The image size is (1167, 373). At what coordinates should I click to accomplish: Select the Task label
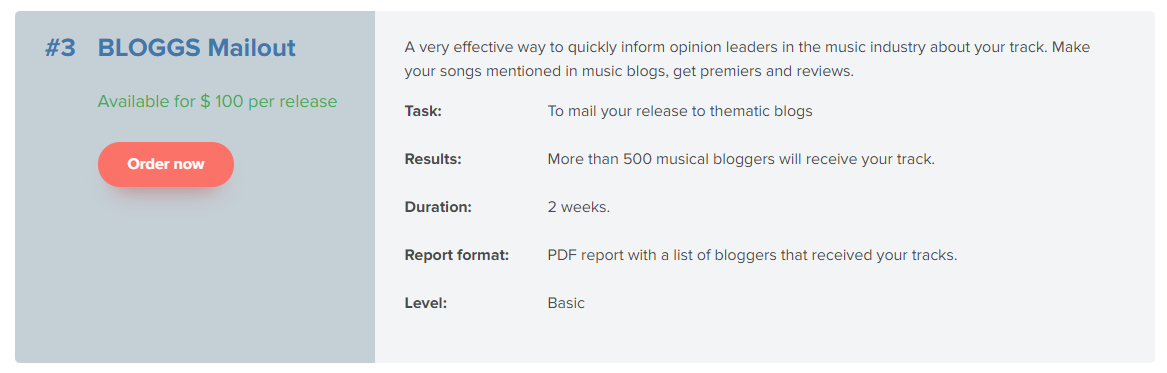[423, 112]
